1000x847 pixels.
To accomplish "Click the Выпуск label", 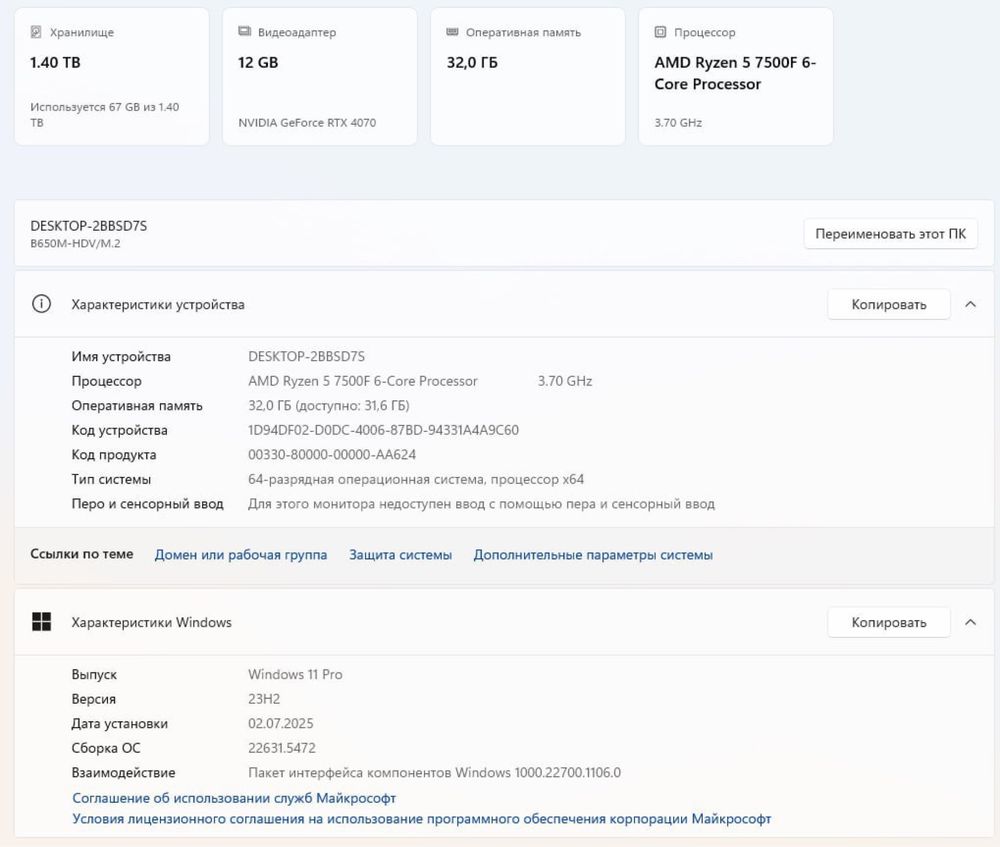I will pos(94,674).
